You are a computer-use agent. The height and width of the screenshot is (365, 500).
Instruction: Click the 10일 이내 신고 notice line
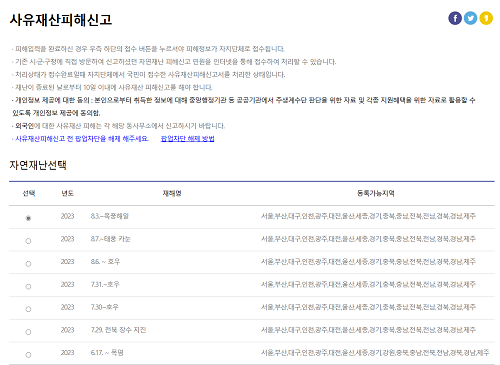(112, 87)
